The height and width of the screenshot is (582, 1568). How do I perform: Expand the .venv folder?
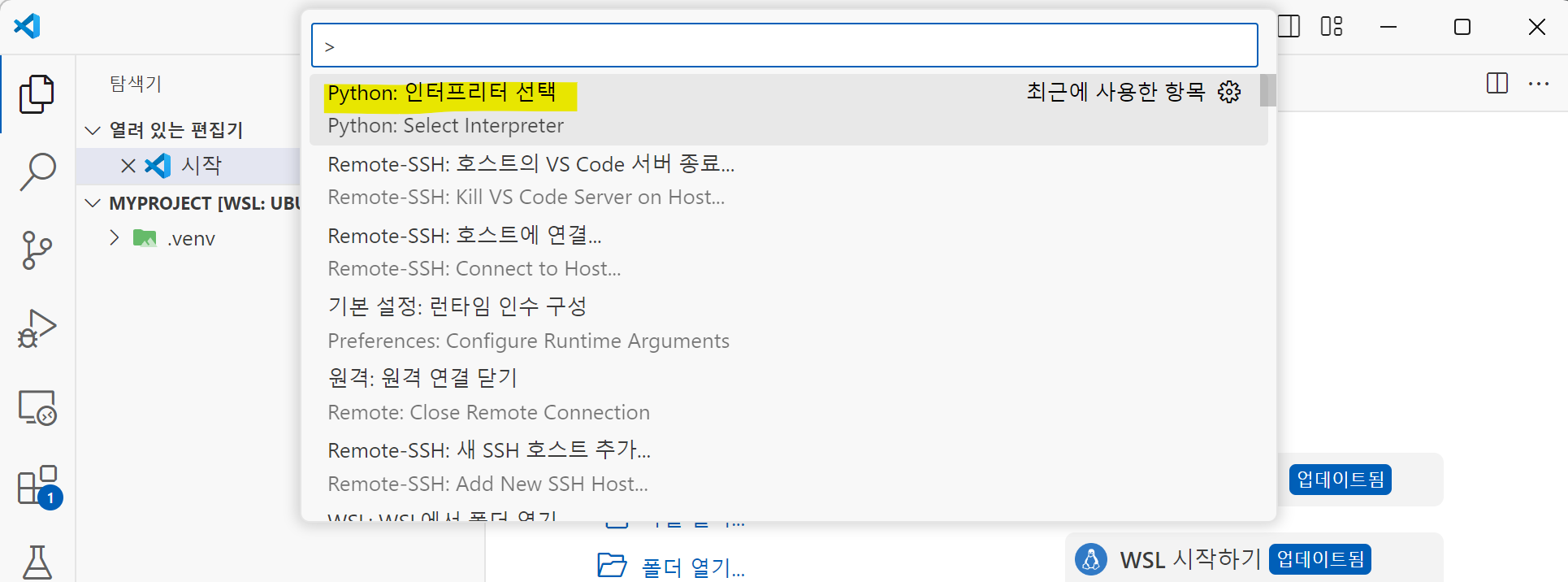(115, 238)
